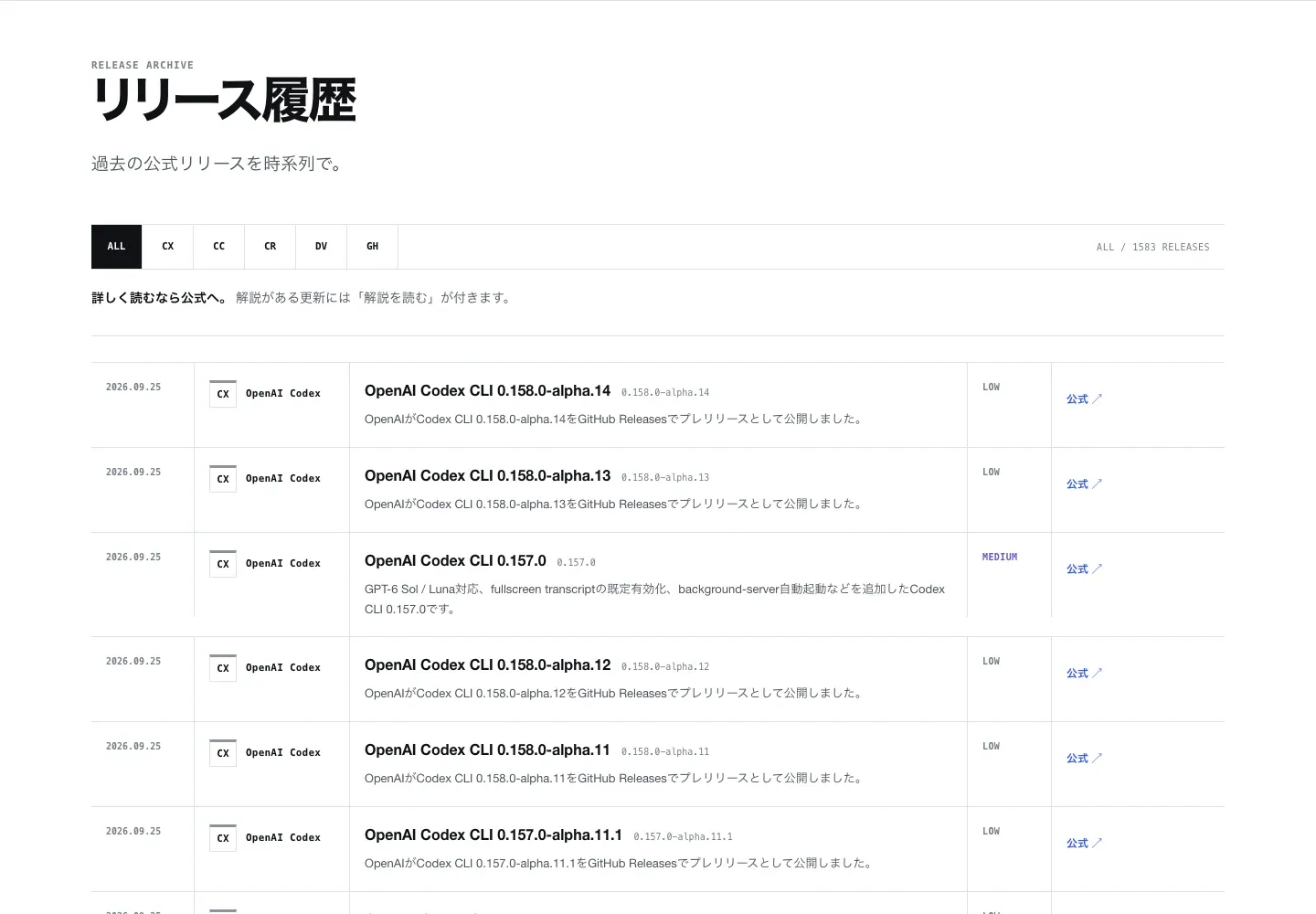Open the 公式 link for 0.158.0-alpha.13
Image resolution: width=1316 pixels, height=914 pixels.
[1084, 484]
